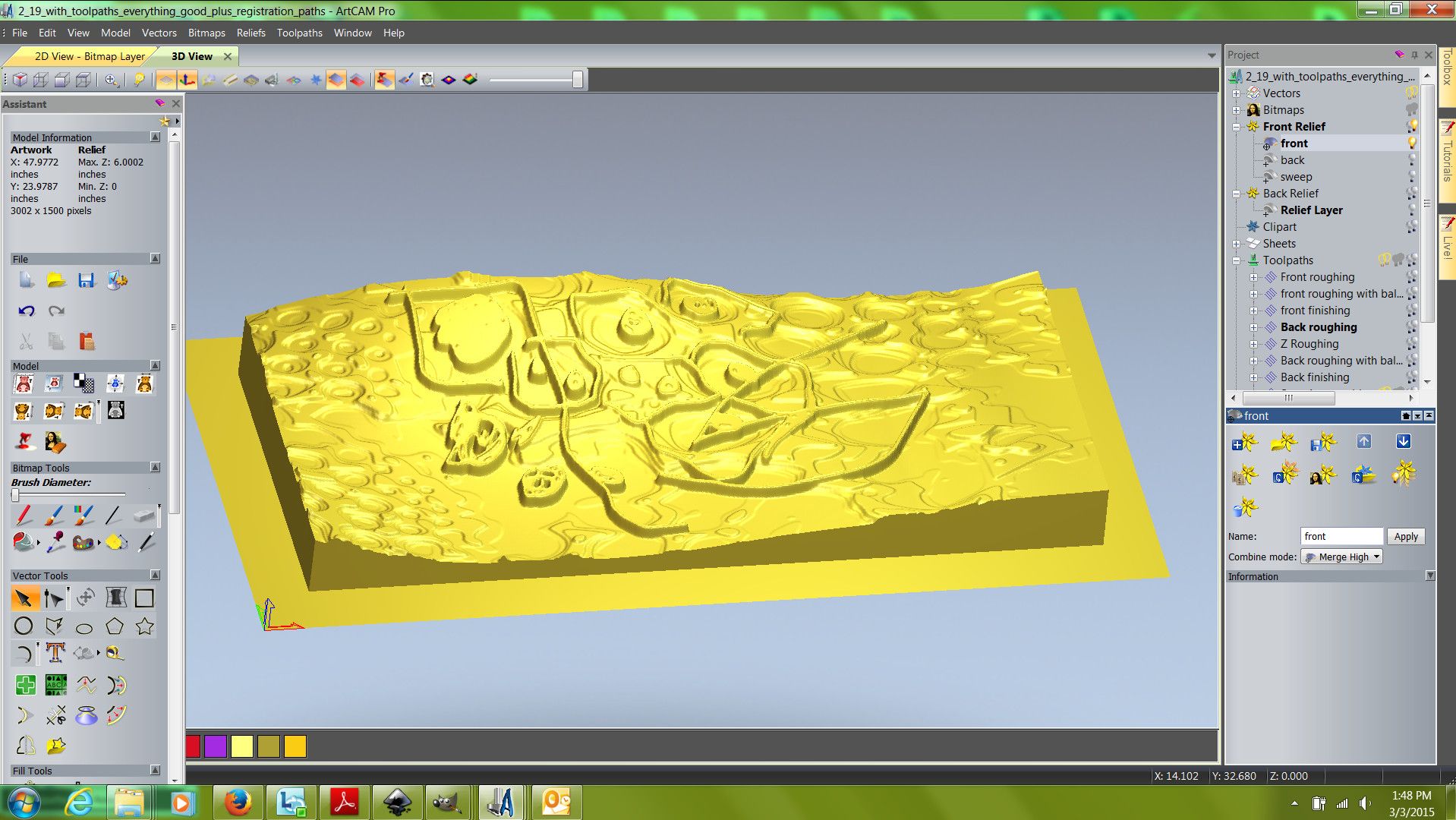
Task: Toggle visibility of the front relief layer
Action: point(1410,143)
